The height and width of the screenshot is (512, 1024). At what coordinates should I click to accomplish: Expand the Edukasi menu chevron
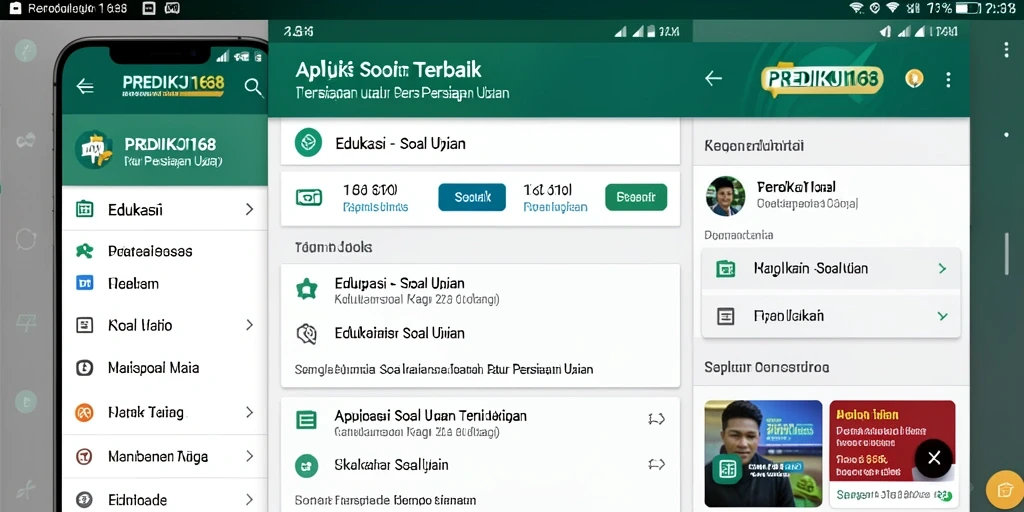pyautogui.click(x=249, y=209)
